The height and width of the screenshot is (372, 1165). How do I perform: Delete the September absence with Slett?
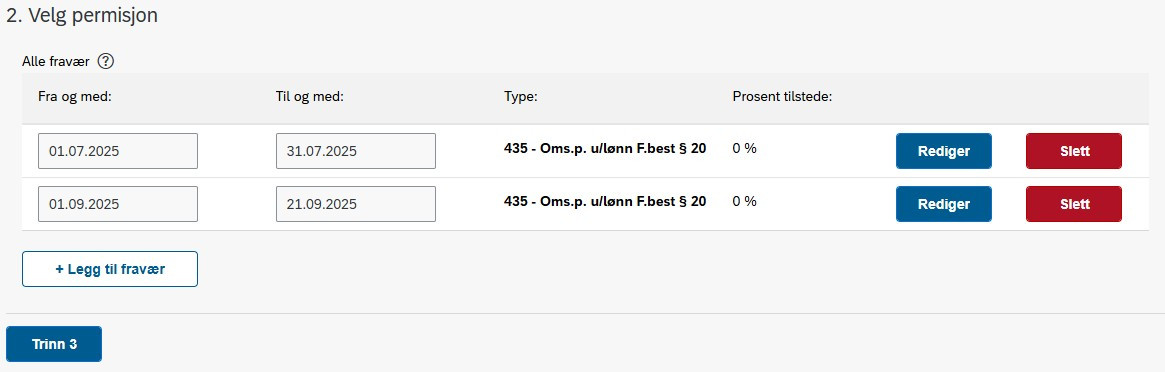[1074, 203]
